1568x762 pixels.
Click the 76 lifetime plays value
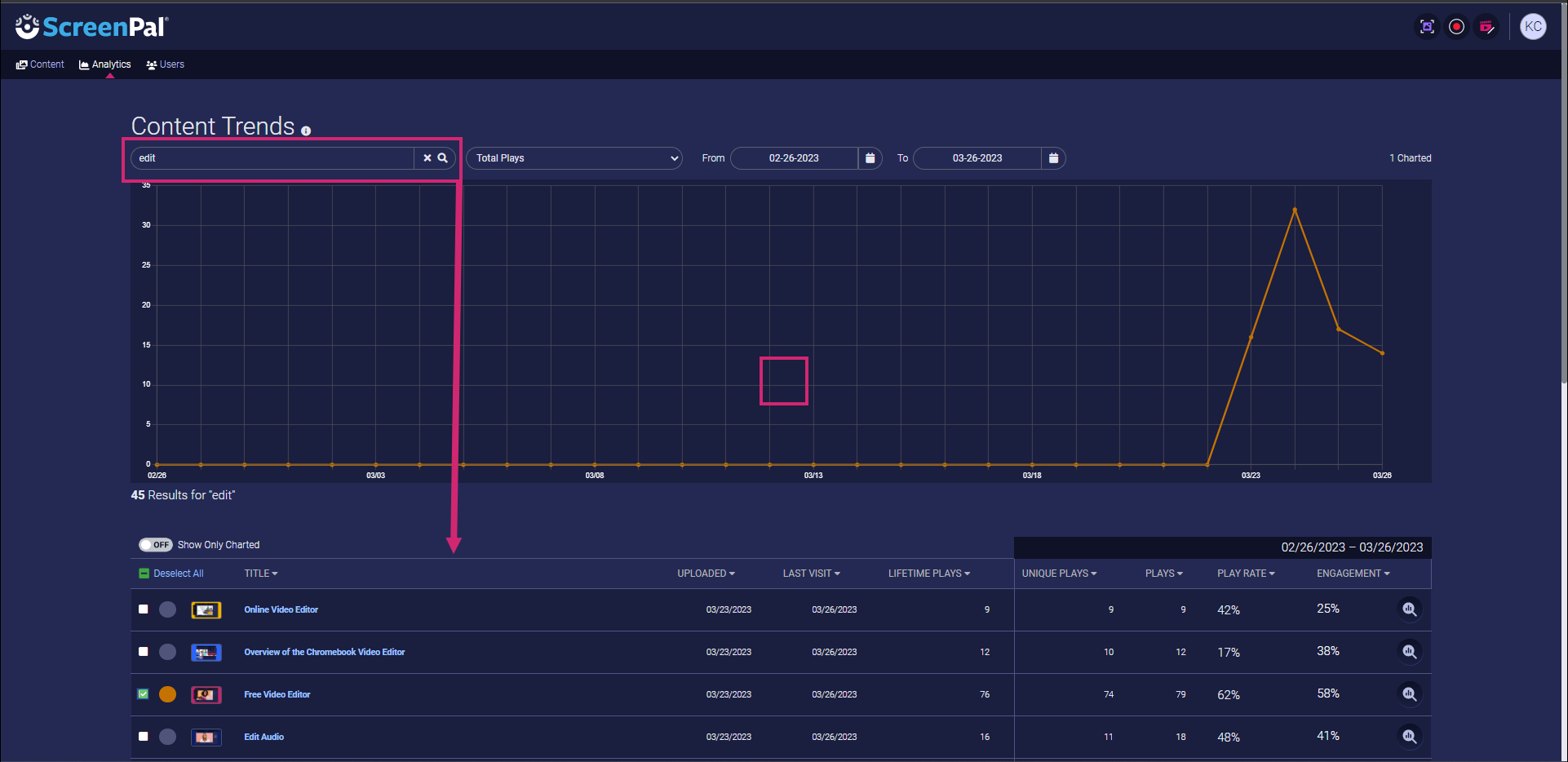click(985, 694)
